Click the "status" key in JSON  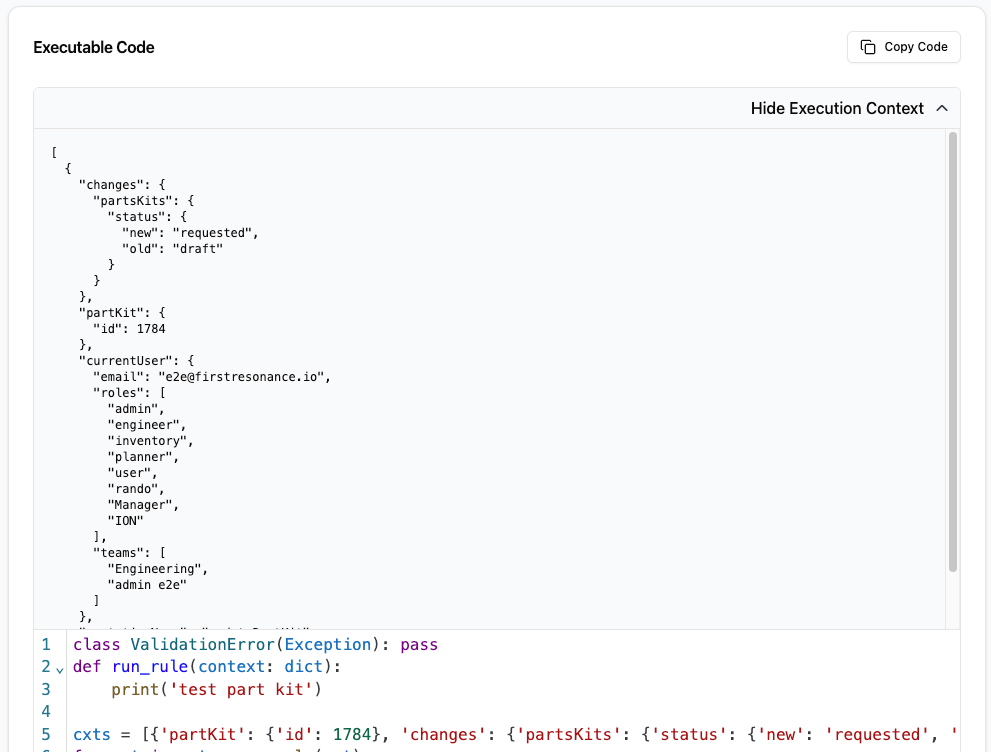140,217
